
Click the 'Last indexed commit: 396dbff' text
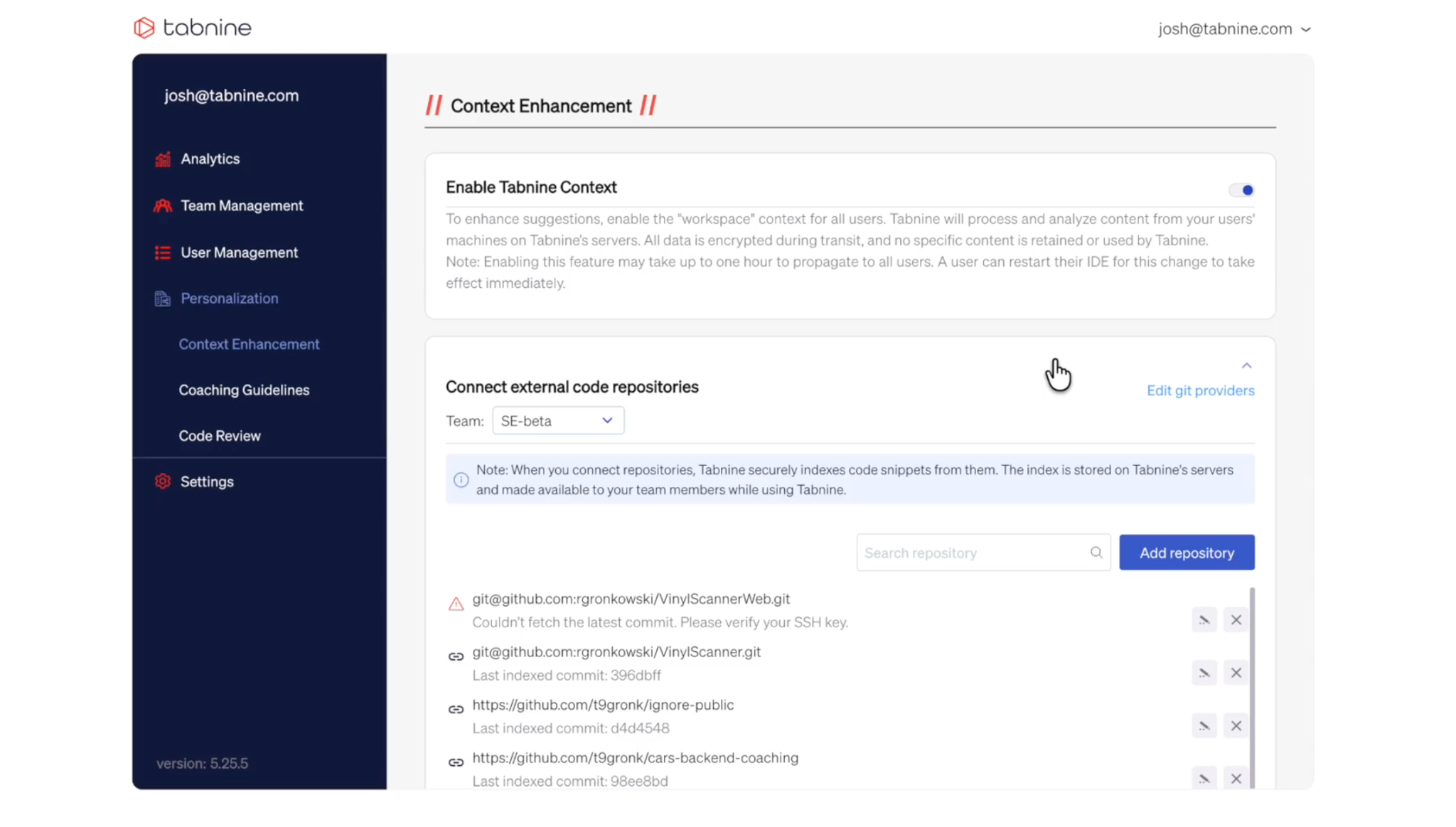coord(567,676)
